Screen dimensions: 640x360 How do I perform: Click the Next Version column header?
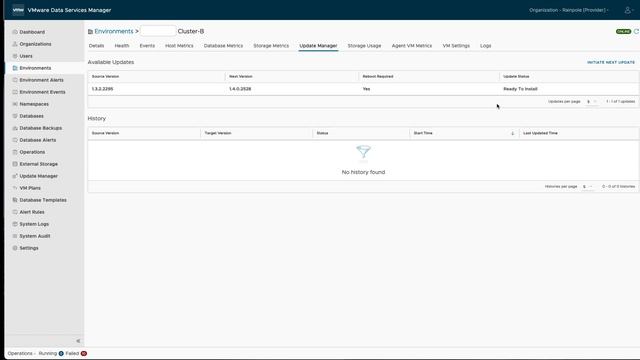[x=240, y=76]
